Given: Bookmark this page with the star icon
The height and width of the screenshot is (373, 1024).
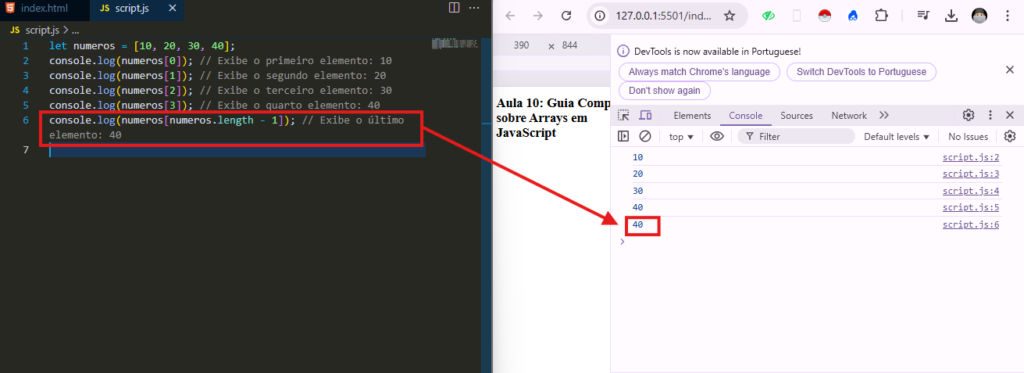Looking at the screenshot, I should click(x=729, y=16).
